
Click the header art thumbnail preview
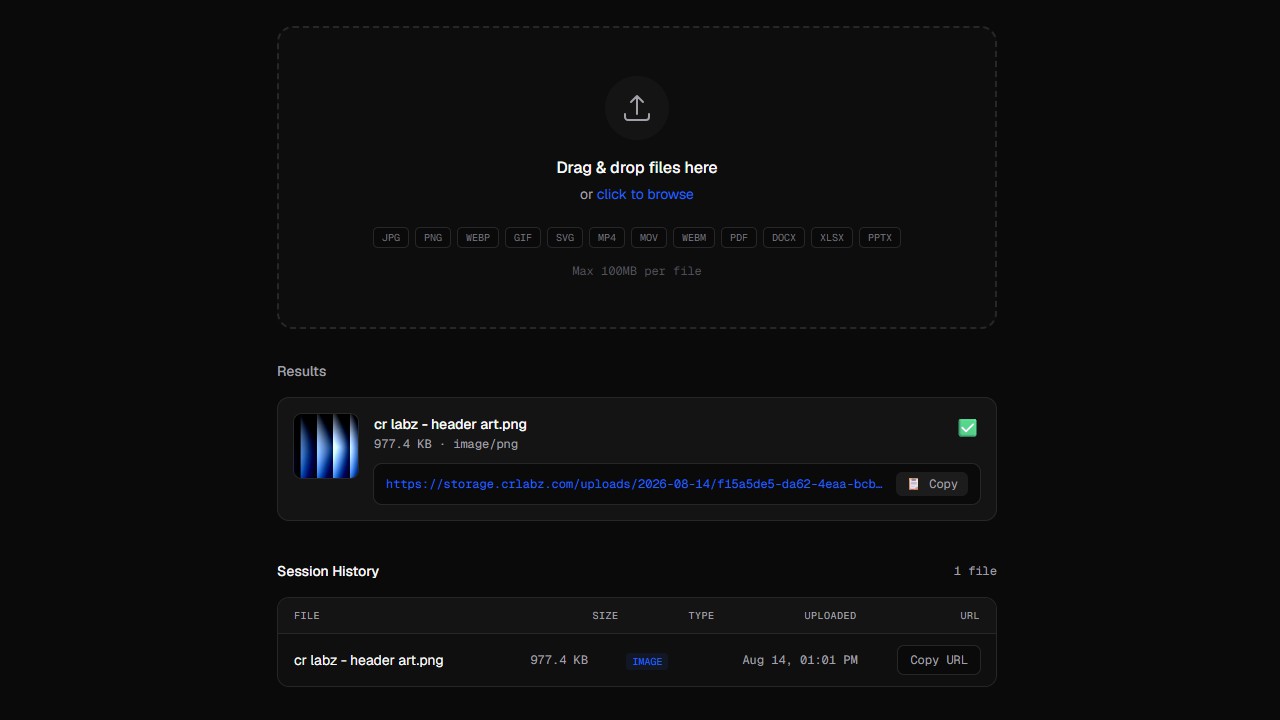326,446
